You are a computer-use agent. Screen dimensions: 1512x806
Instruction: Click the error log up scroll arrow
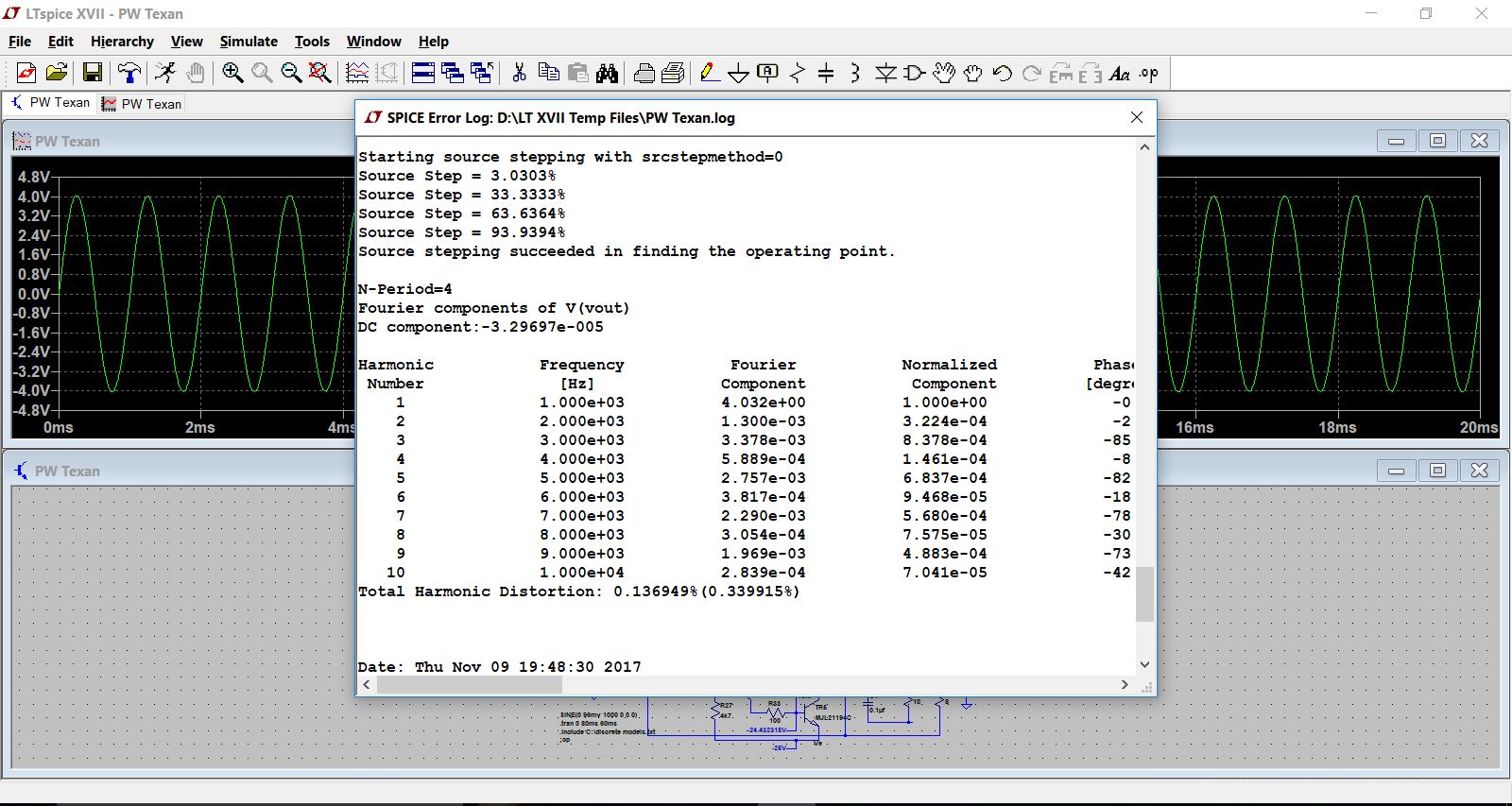(x=1144, y=147)
